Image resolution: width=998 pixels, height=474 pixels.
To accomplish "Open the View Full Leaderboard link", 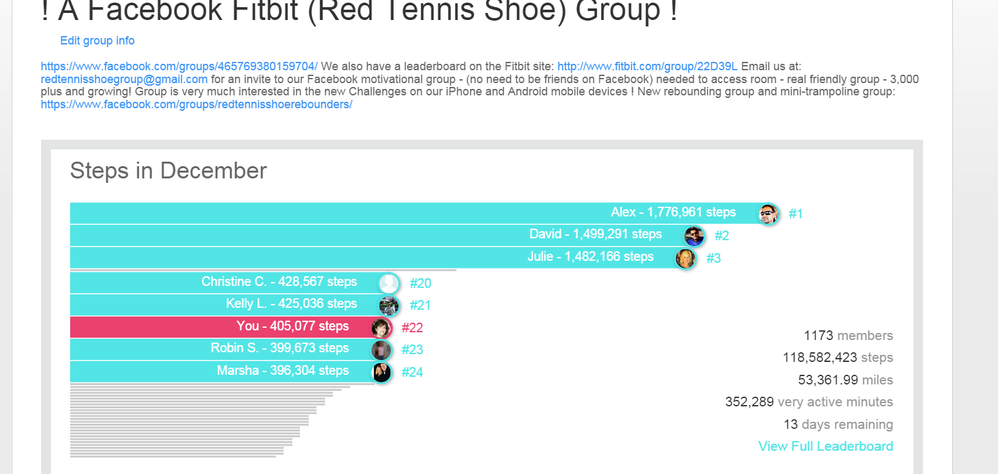I will [x=826, y=446].
